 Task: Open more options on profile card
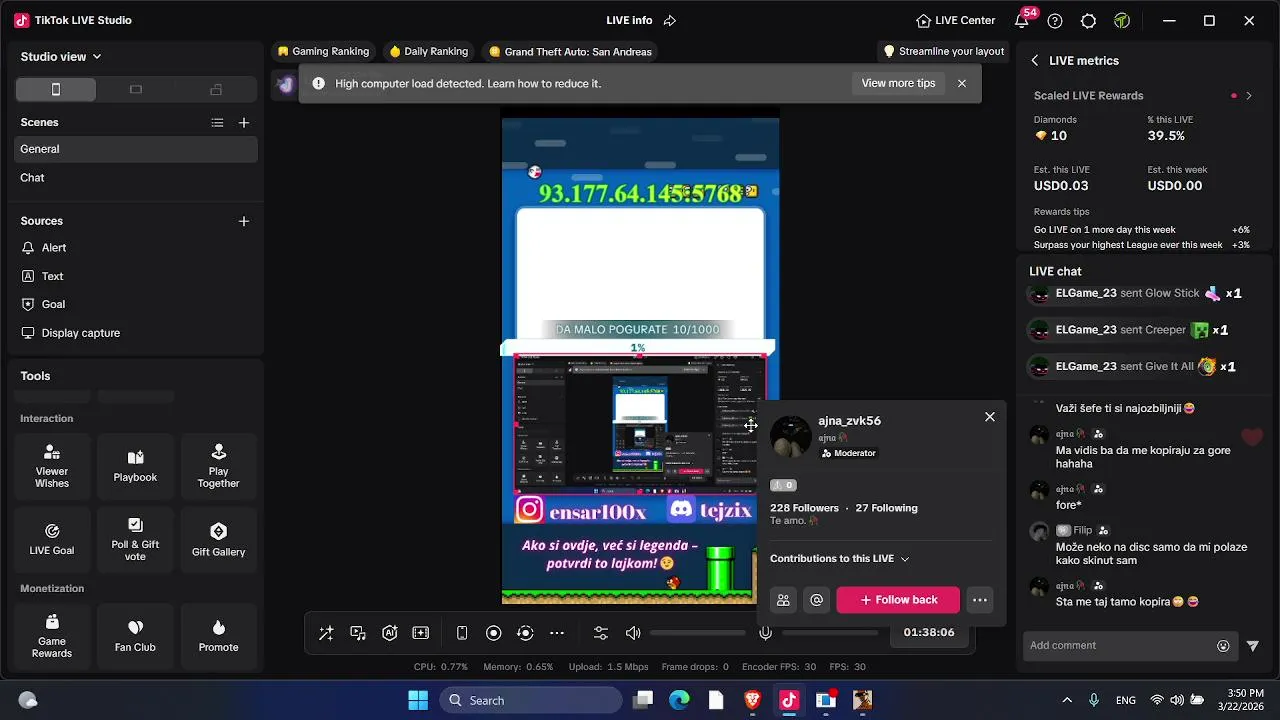point(980,600)
